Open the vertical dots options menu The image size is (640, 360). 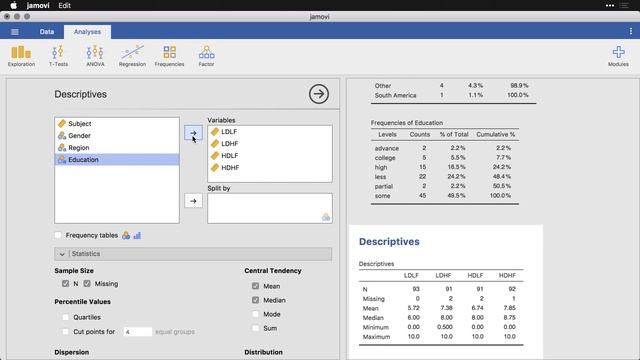(631, 31)
